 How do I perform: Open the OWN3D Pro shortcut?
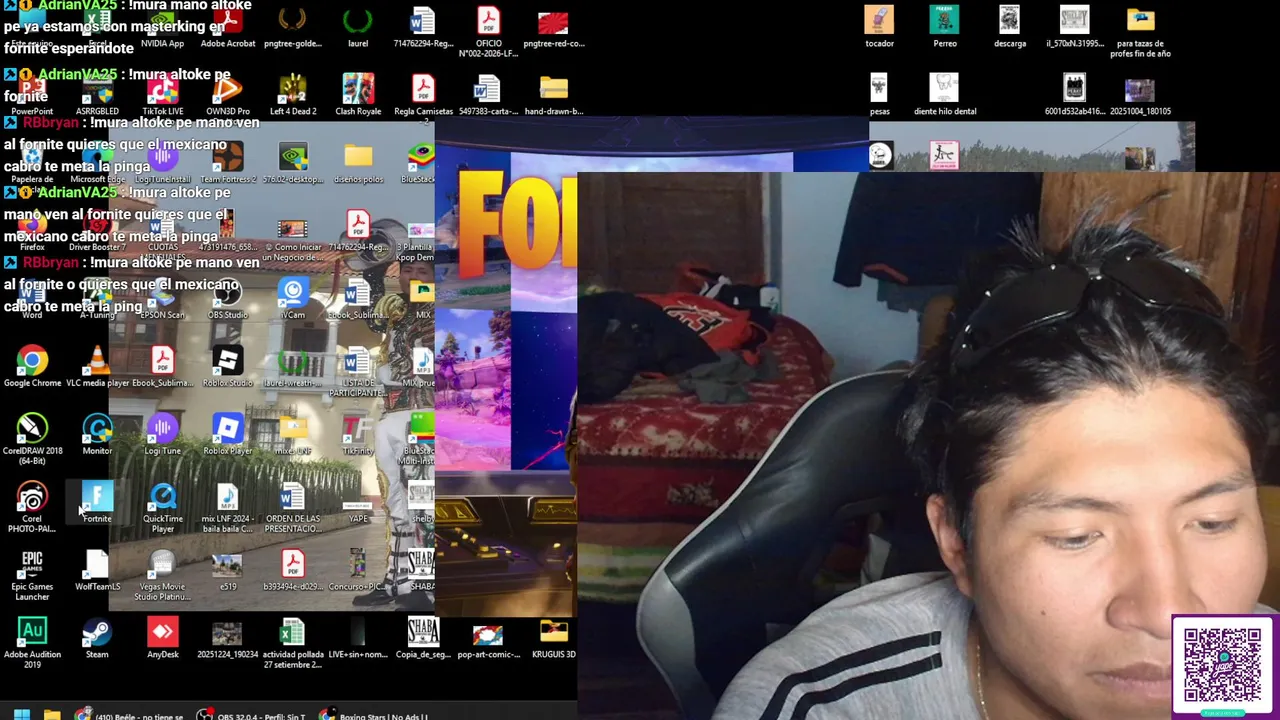227,95
